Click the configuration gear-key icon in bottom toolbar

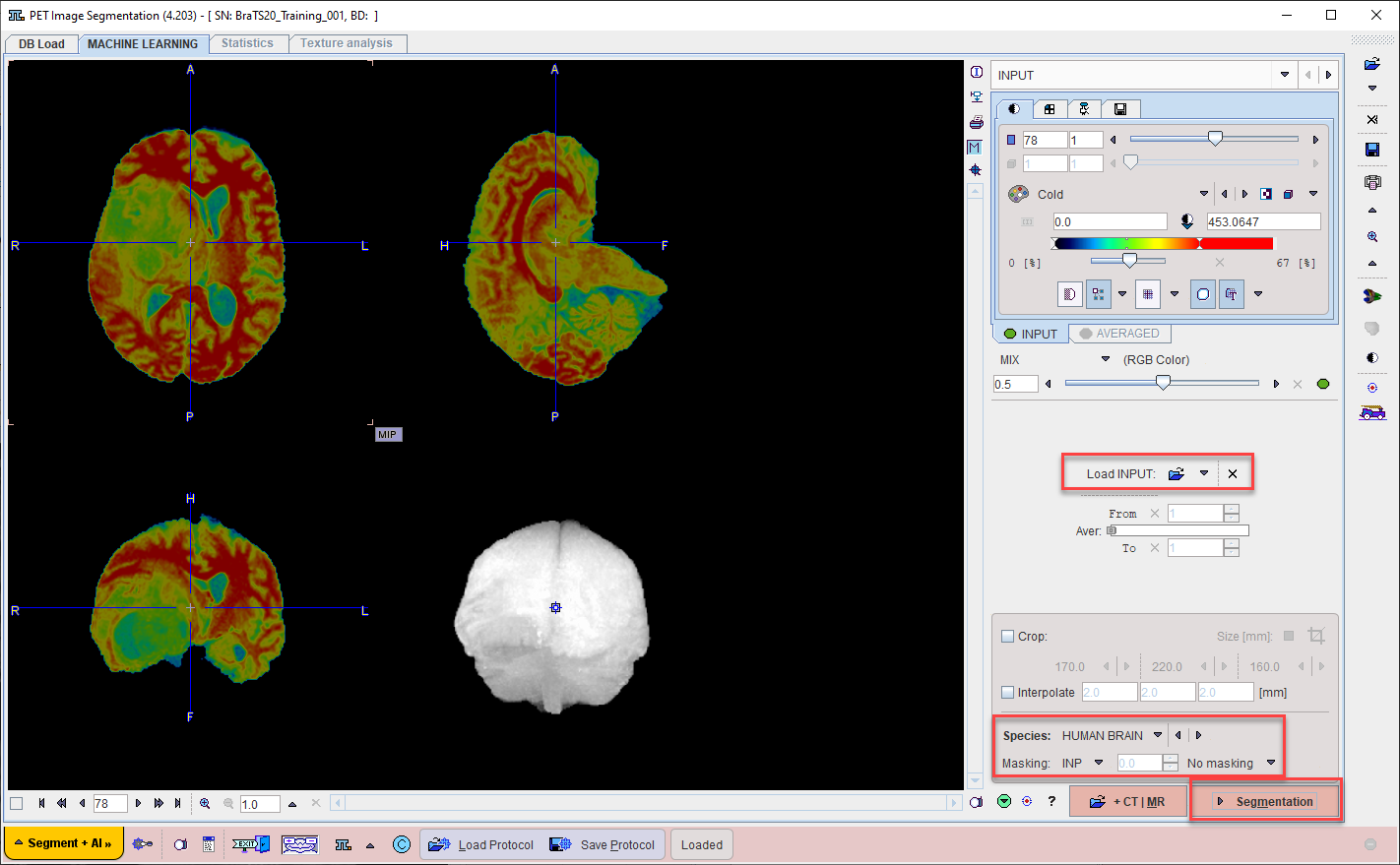point(143,844)
